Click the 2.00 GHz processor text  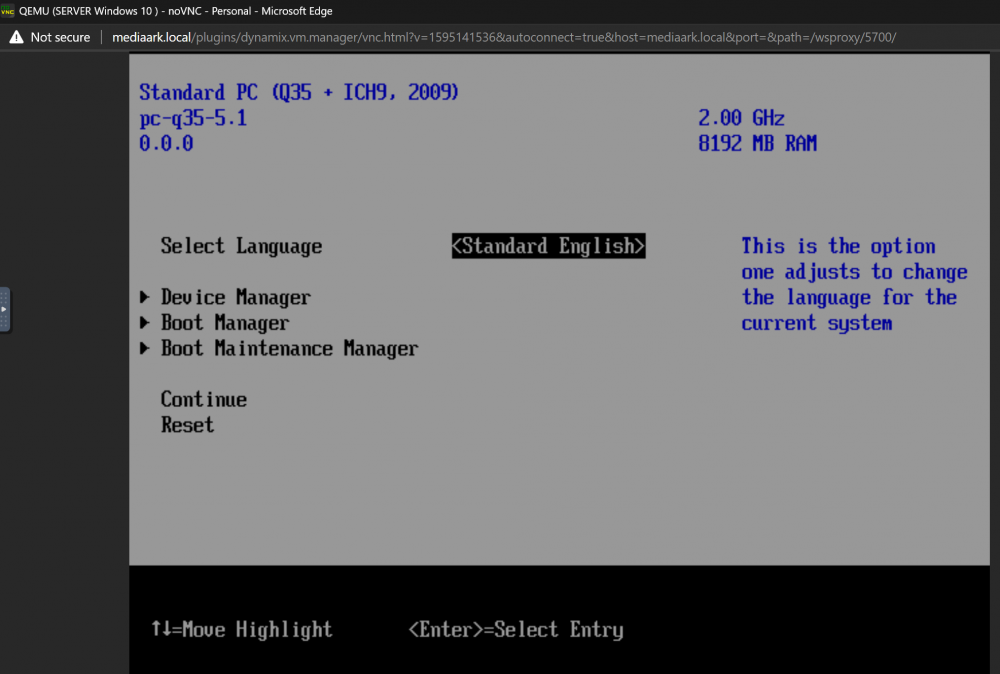click(x=741, y=118)
